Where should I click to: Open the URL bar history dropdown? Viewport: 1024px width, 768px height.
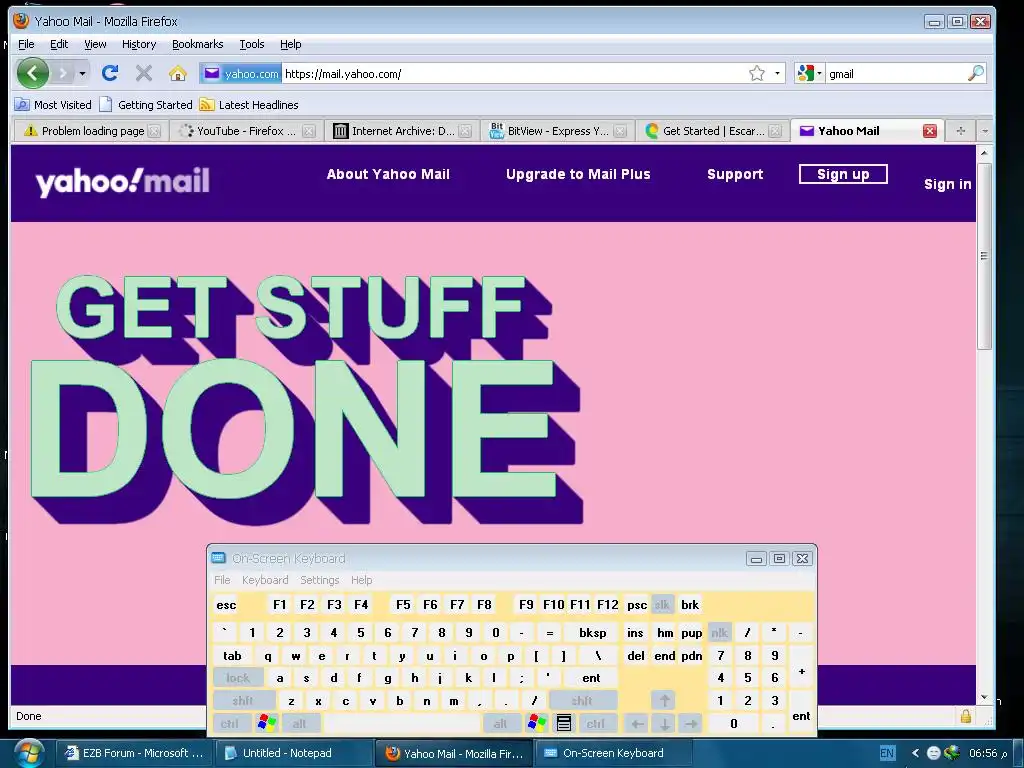[x=777, y=73]
